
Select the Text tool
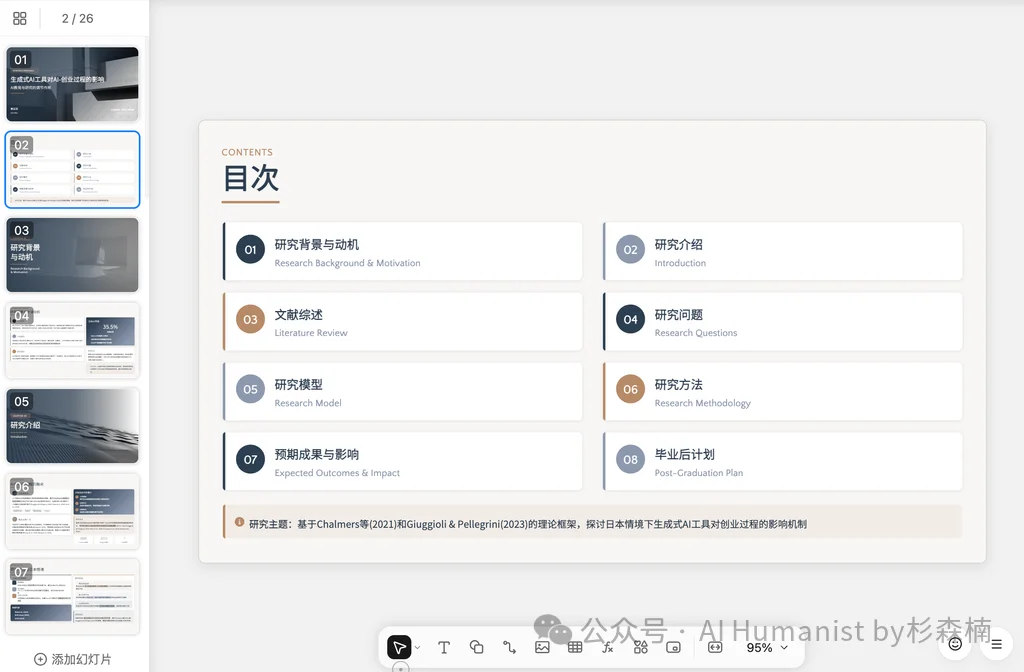tap(443, 647)
